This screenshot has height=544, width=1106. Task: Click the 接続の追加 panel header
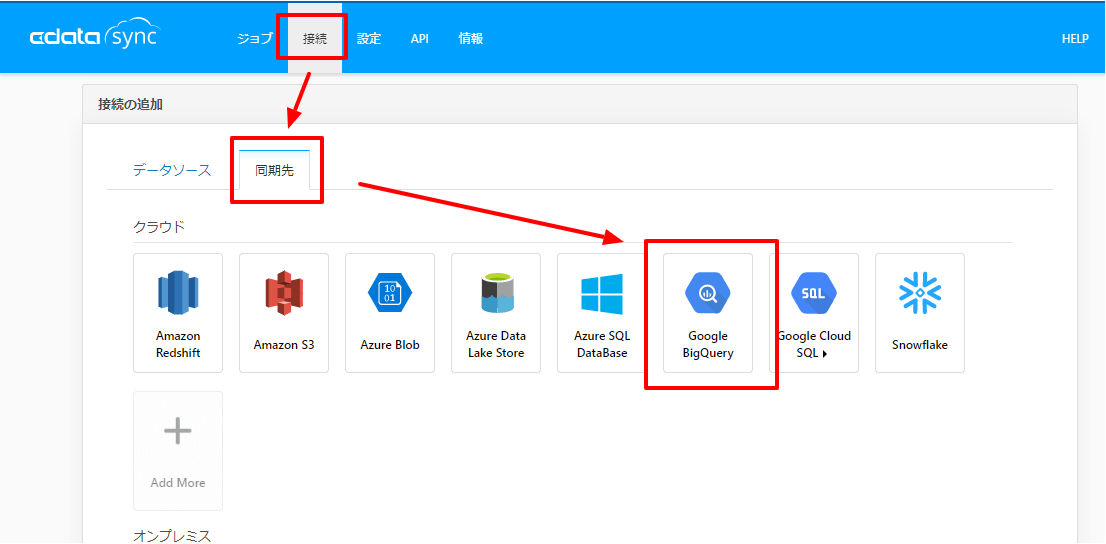(580, 104)
